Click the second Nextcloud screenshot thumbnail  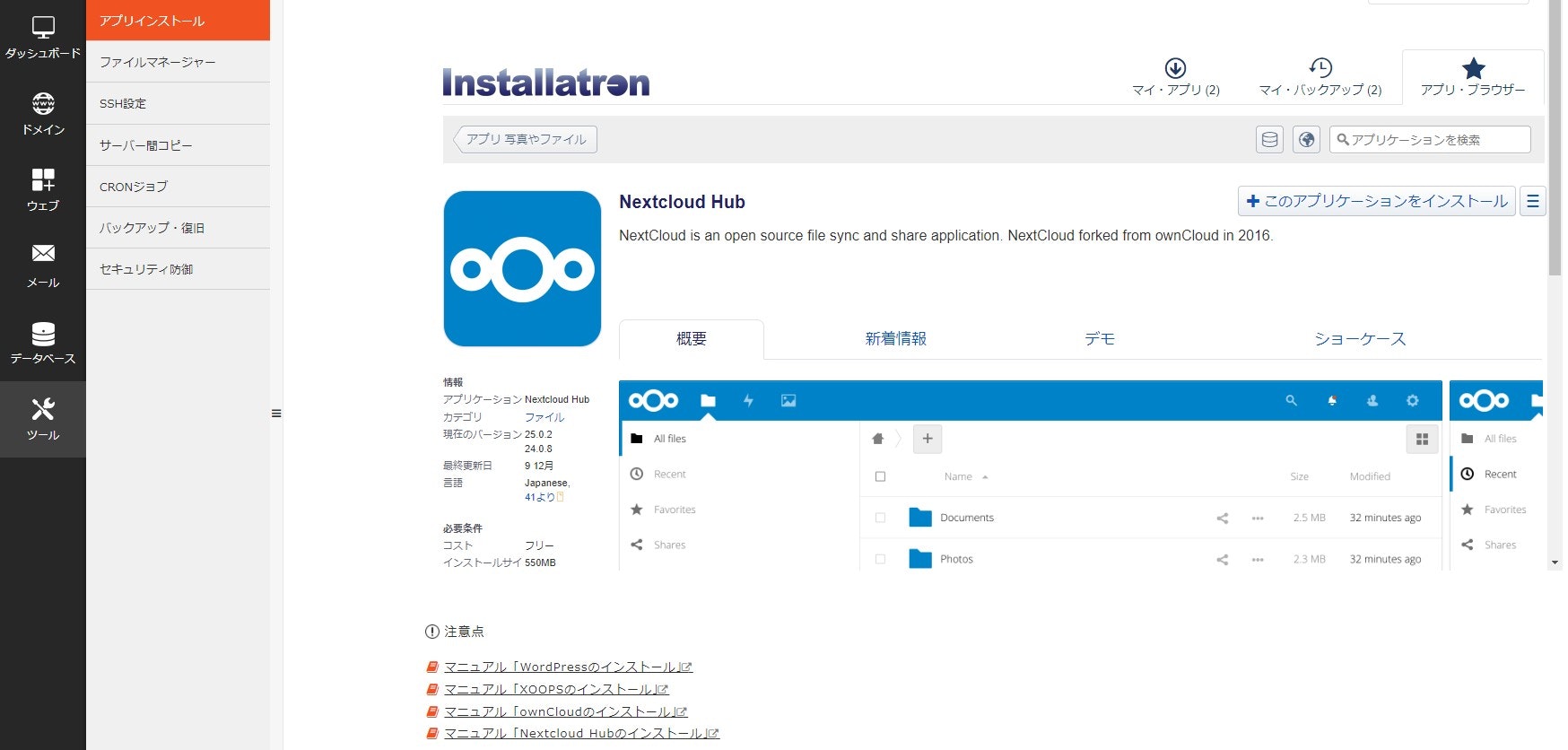(x=1496, y=475)
